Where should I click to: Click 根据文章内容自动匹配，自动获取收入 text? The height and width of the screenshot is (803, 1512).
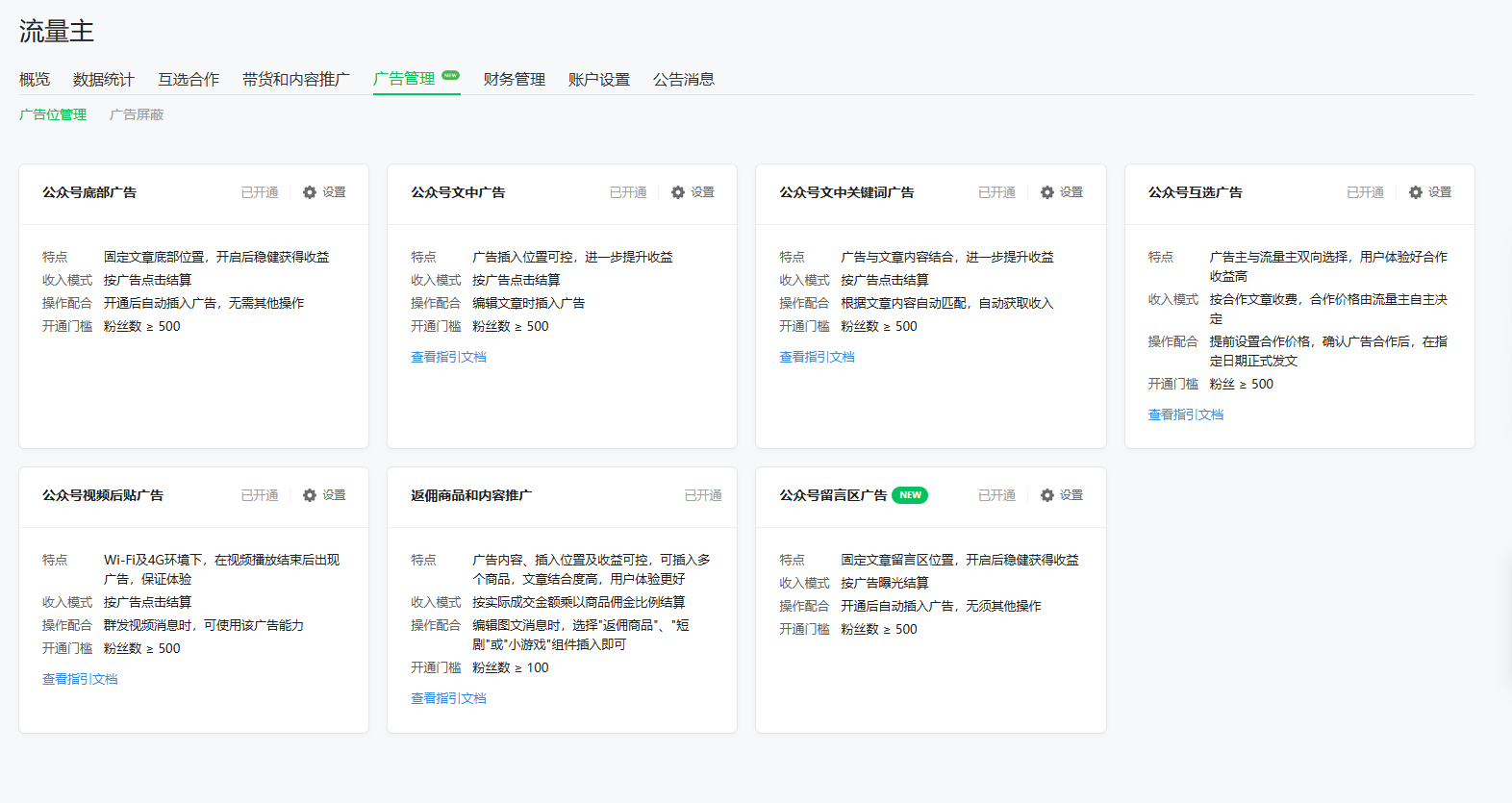pyautogui.click(x=947, y=303)
